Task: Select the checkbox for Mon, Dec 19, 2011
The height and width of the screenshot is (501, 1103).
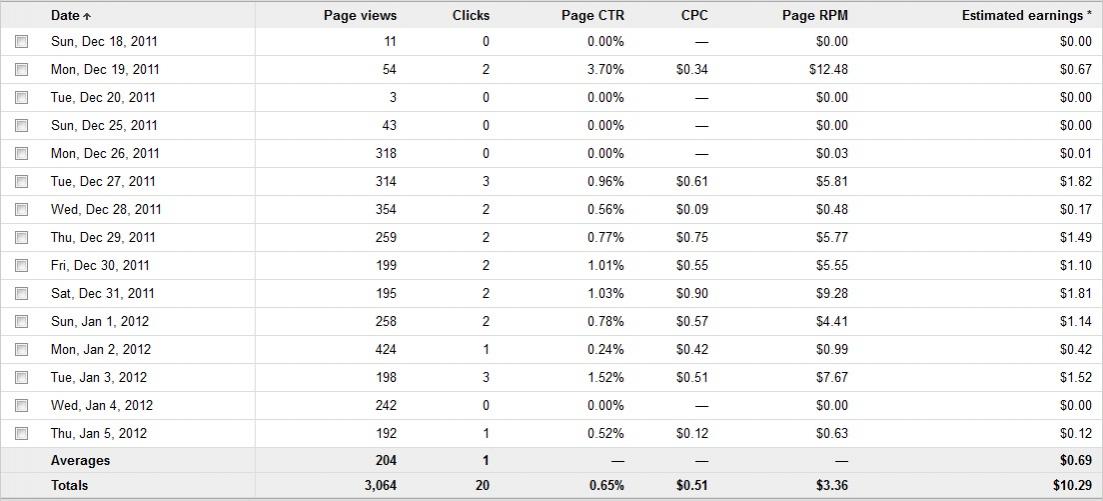Action: coord(22,70)
